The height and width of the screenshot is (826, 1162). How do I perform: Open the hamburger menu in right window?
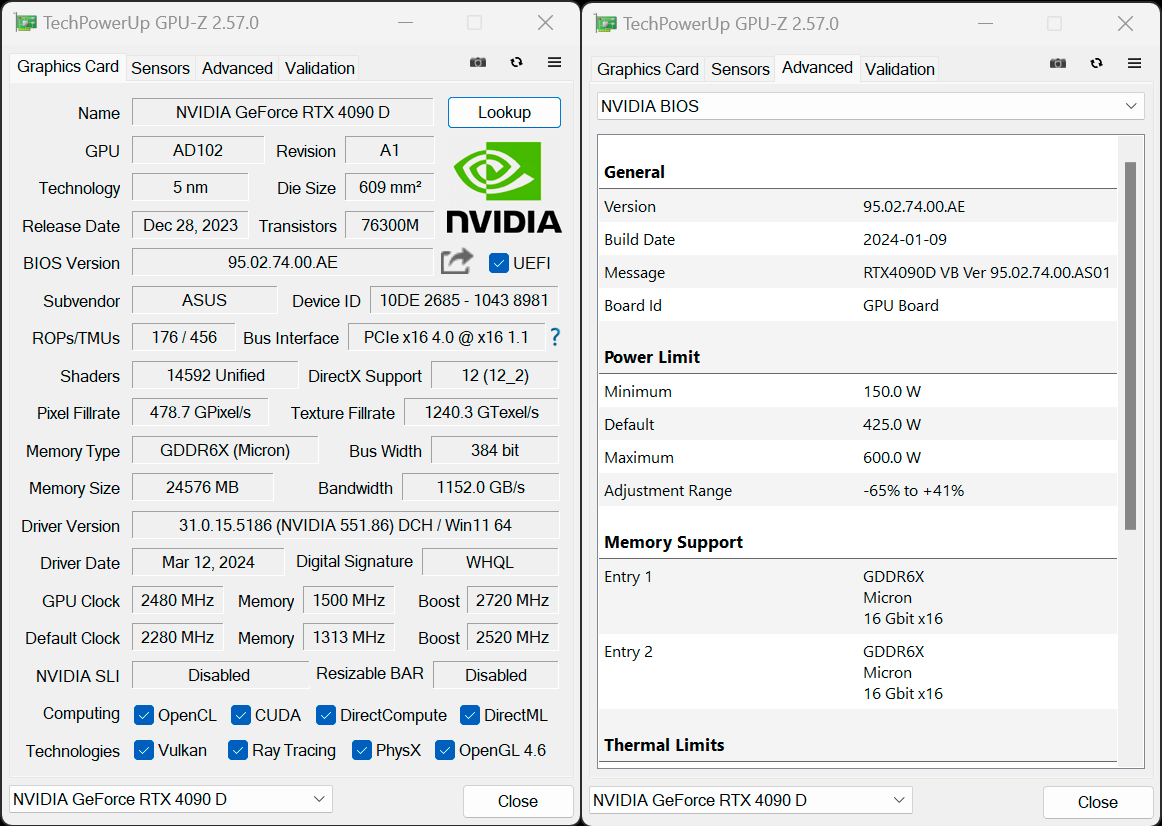pos(1135,63)
